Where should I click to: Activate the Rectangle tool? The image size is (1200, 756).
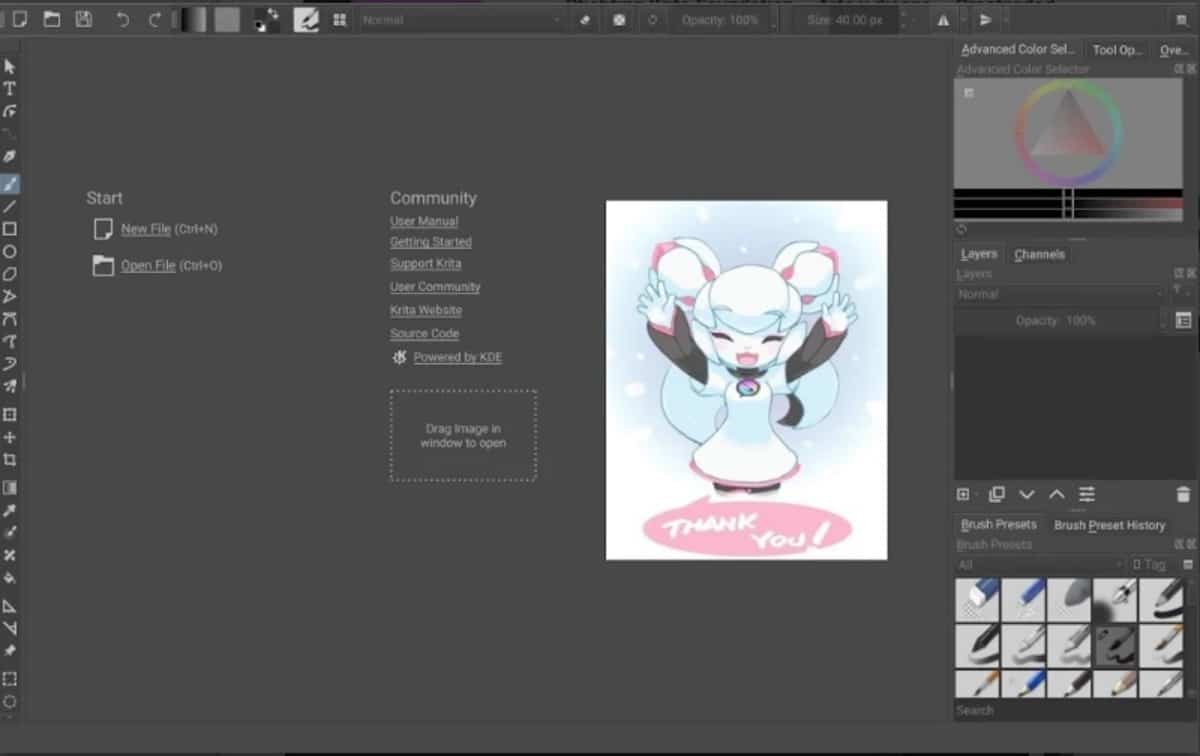tap(10, 229)
